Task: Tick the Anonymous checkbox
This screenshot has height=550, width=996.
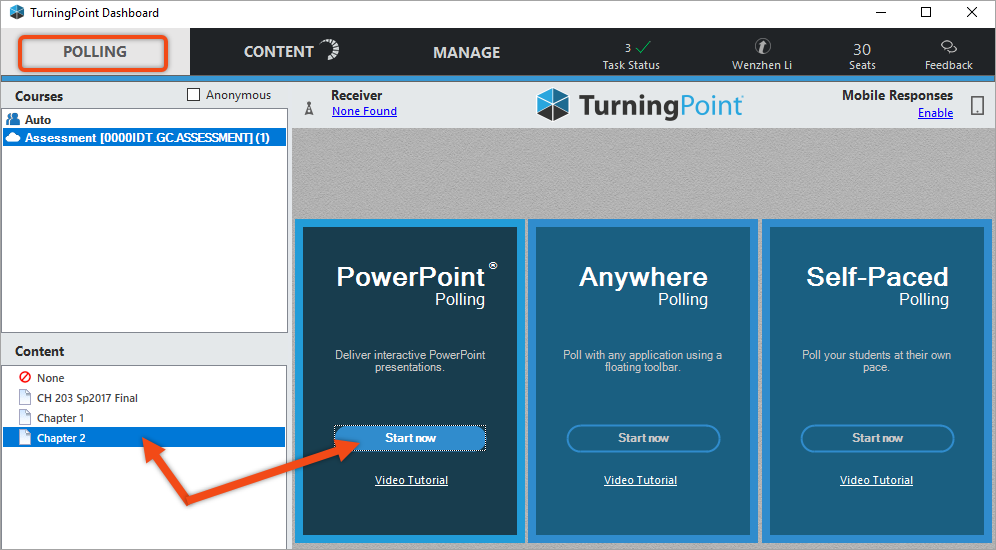Action: [x=194, y=95]
